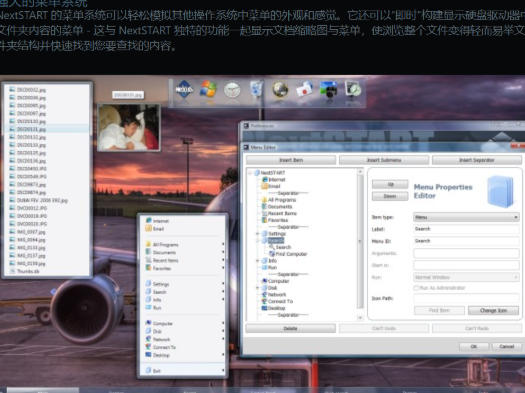This screenshot has height=393, width=525.
Task: Collapse the NextSTART root tree node
Action: (250, 173)
